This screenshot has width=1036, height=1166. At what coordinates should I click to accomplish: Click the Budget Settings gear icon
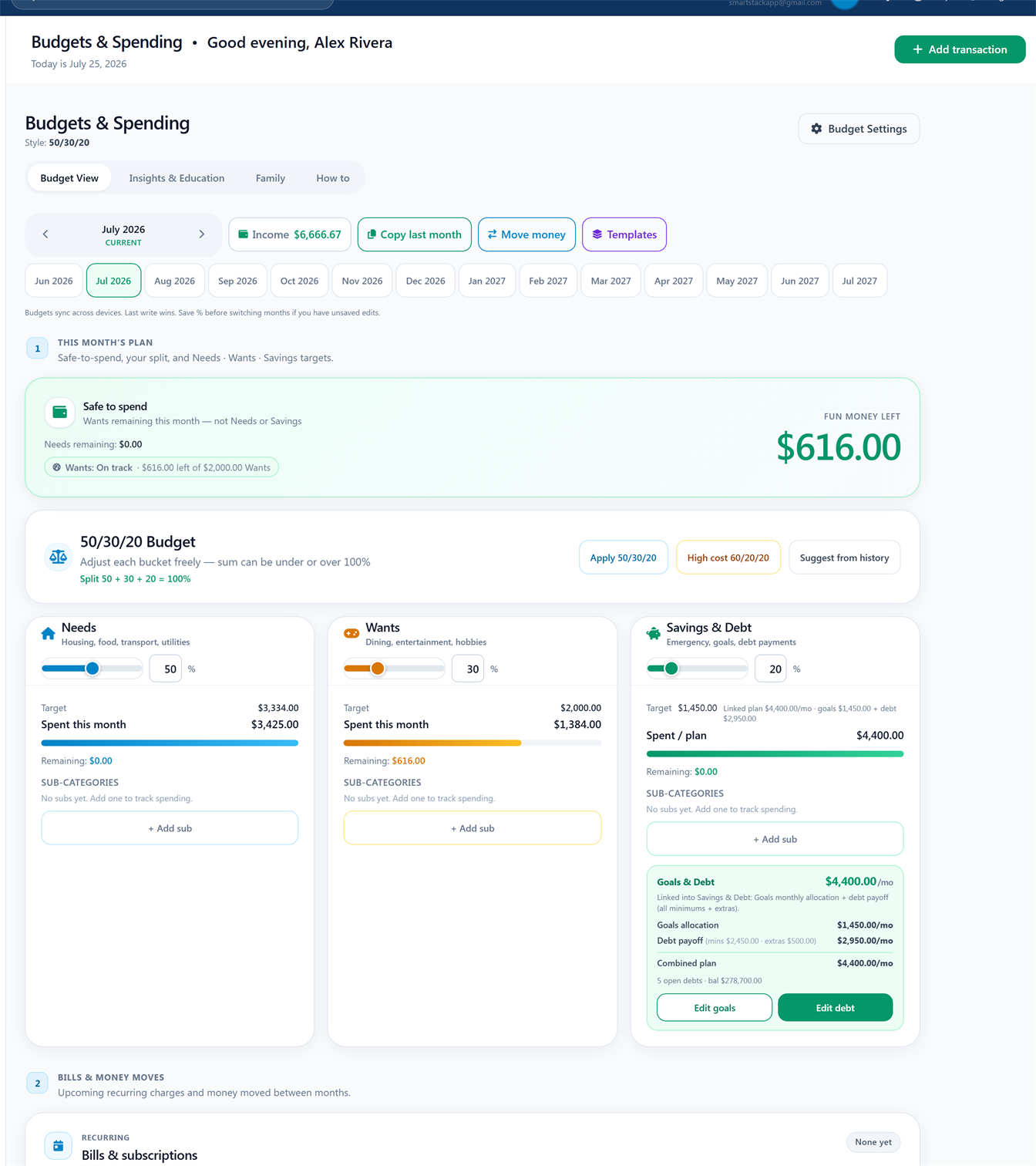[x=816, y=129]
